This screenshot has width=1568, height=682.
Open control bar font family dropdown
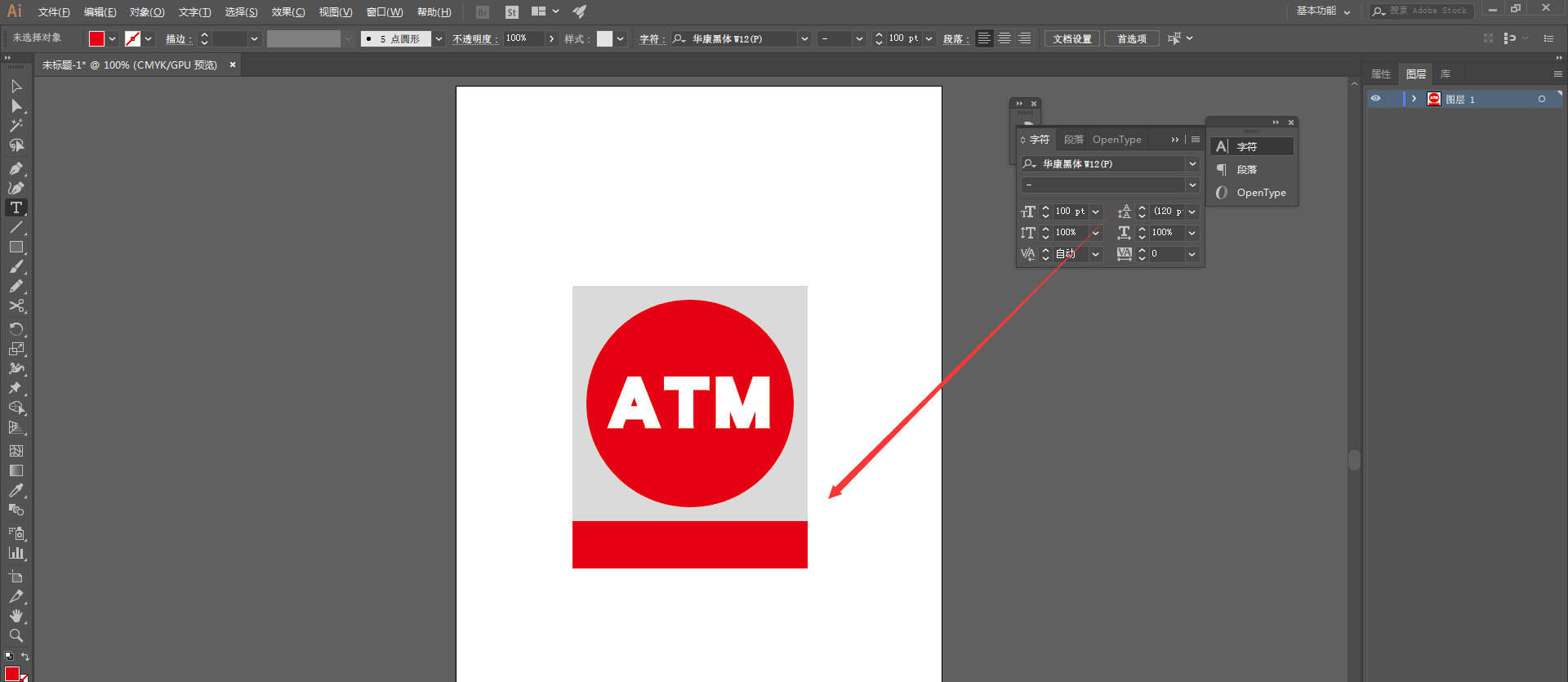coord(804,38)
